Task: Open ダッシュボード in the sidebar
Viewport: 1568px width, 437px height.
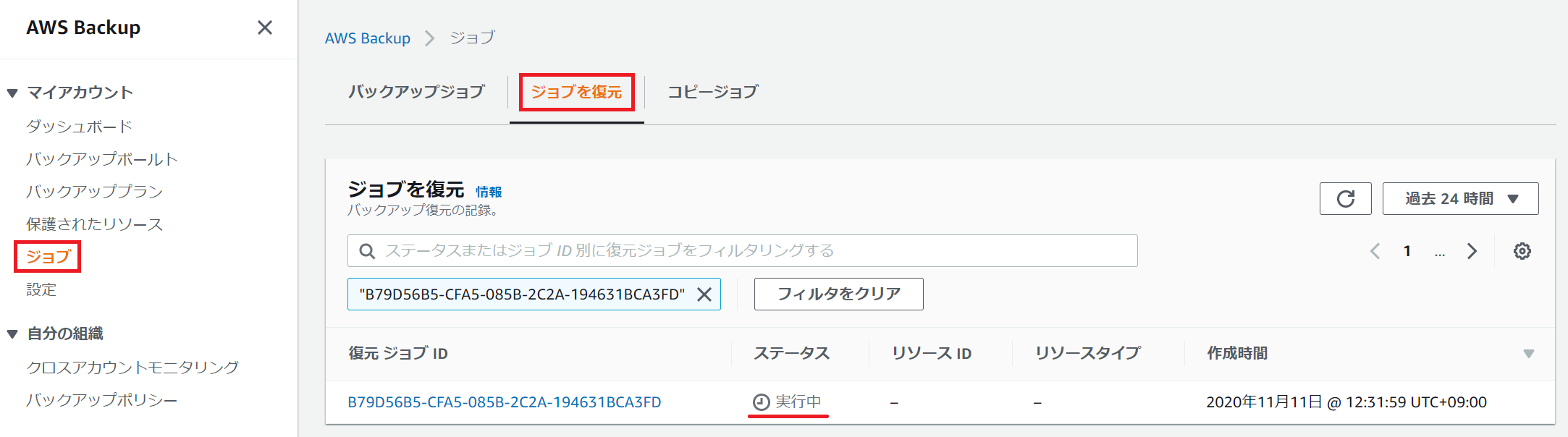Action: [80, 127]
